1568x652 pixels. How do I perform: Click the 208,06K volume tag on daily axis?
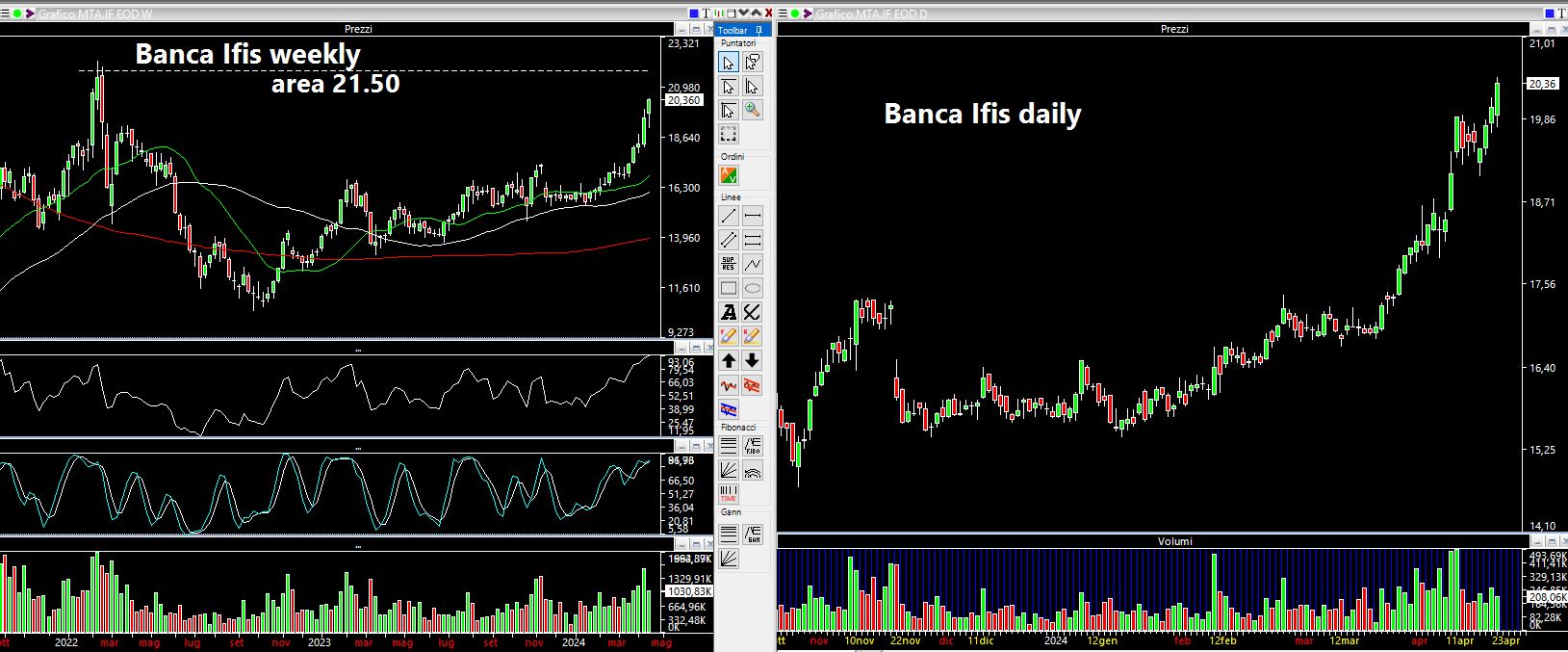[1547, 597]
